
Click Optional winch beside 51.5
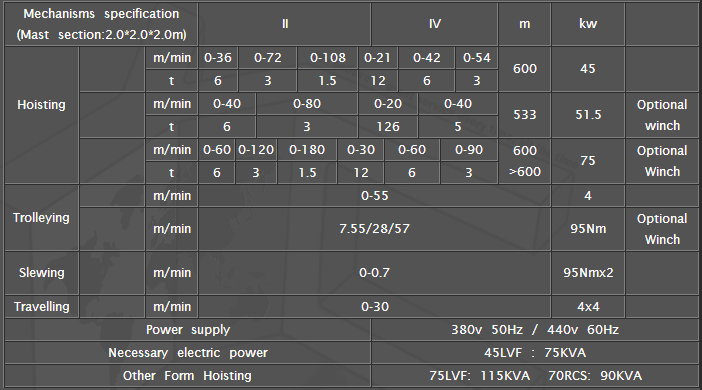(662, 115)
